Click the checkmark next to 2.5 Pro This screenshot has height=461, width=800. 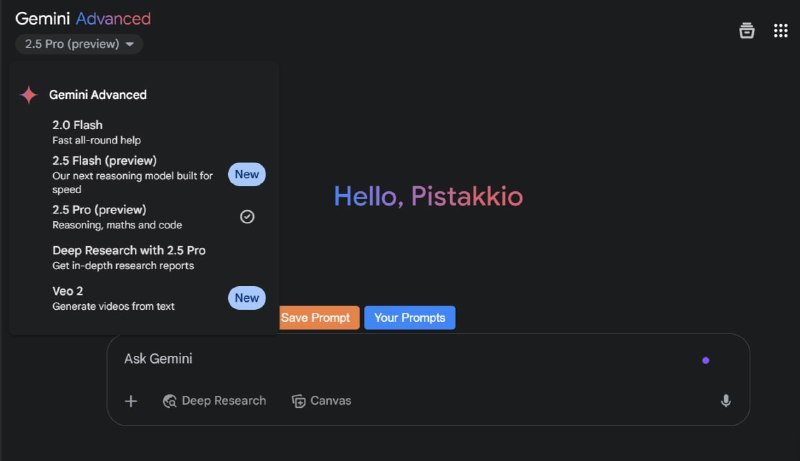247,217
